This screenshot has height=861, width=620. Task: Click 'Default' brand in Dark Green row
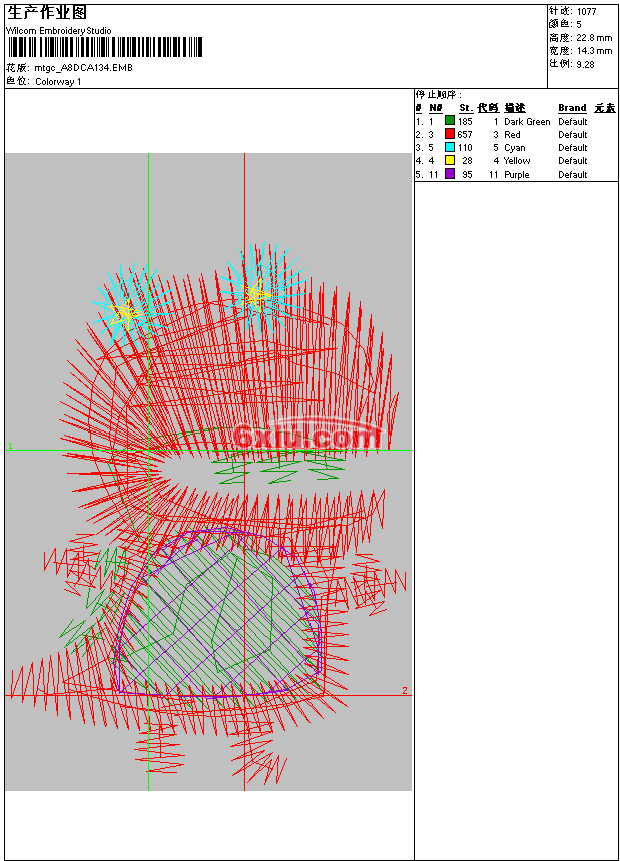point(573,121)
